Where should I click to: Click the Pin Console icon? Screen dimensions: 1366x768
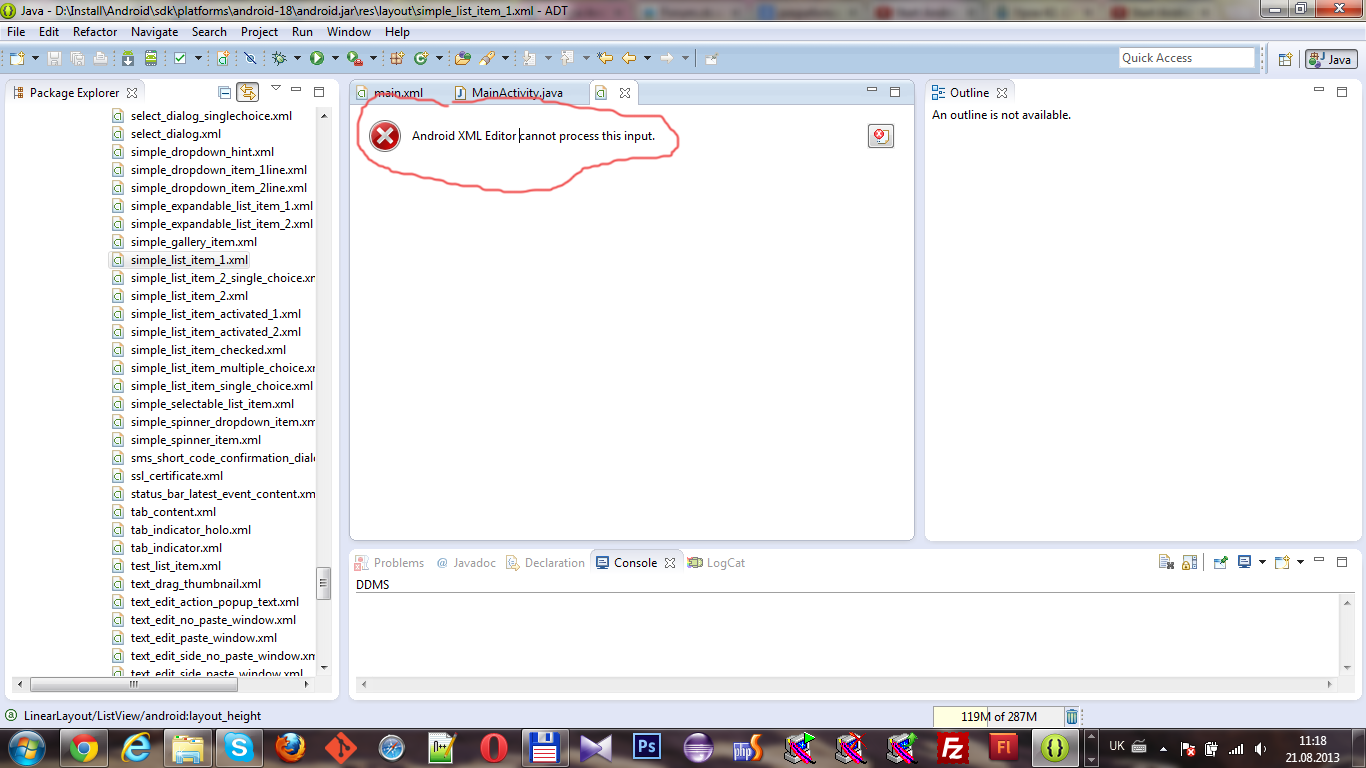coord(1220,562)
